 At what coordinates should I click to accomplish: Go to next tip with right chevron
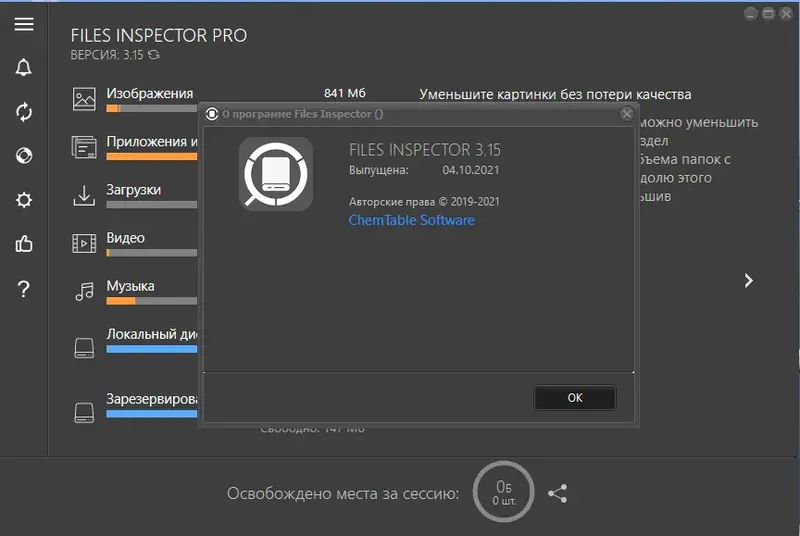[748, 280]
